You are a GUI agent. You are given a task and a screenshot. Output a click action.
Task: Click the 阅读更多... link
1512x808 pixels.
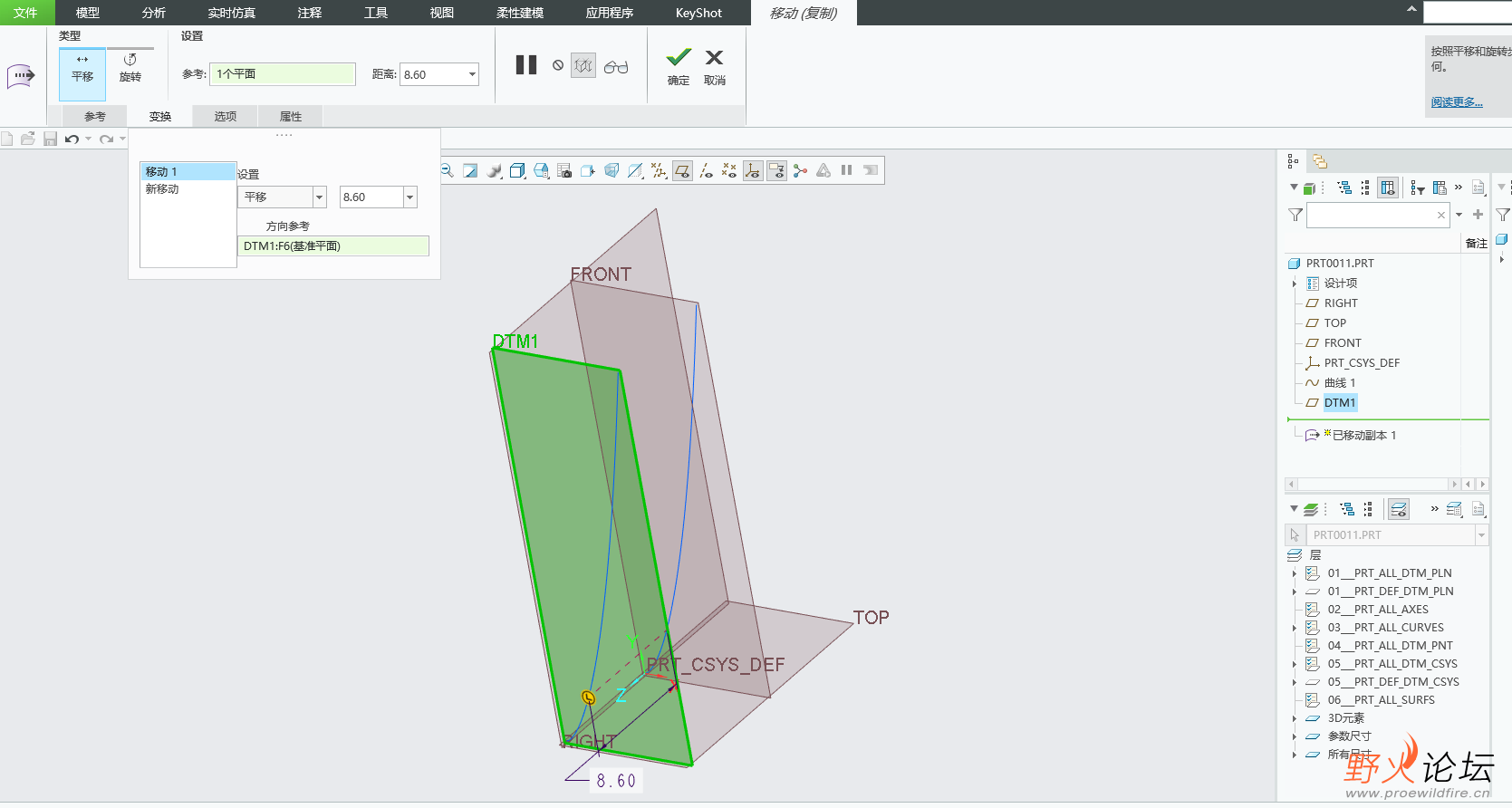coord(1457,102)
